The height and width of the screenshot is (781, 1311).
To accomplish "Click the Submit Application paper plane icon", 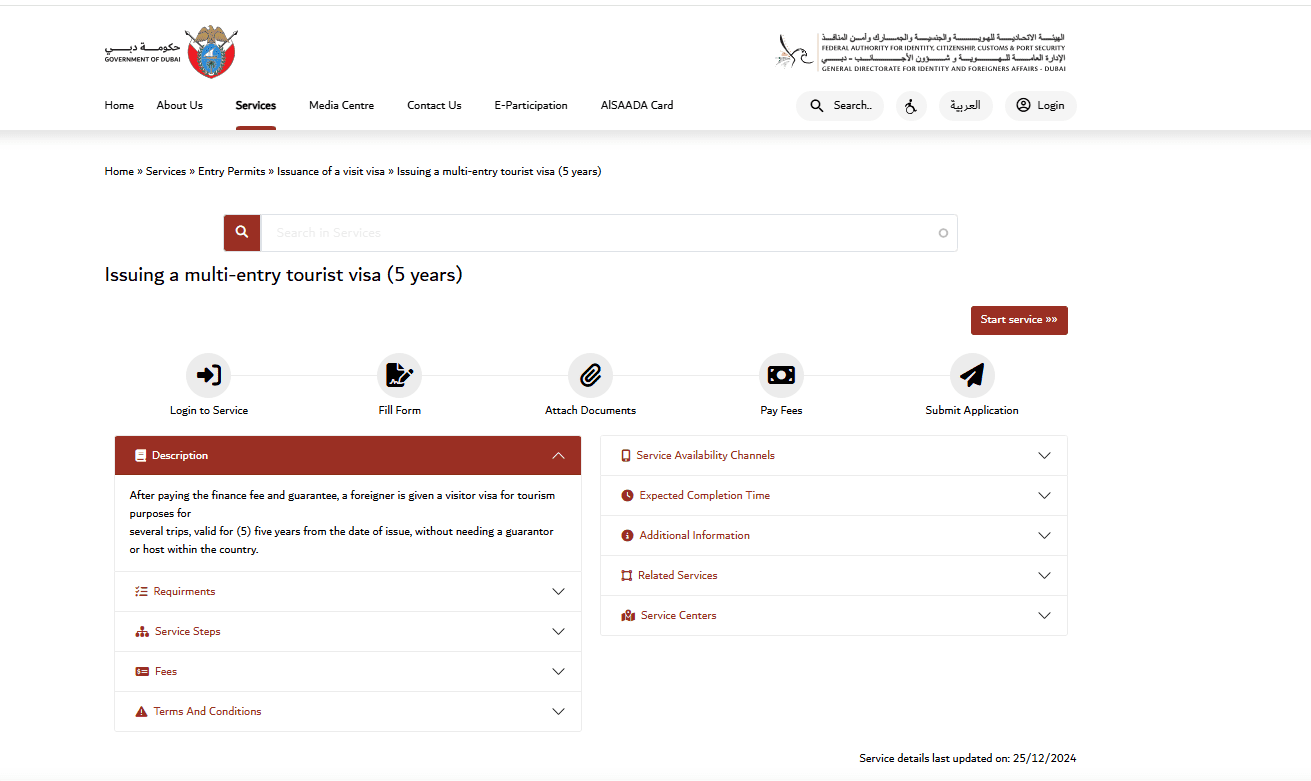I will (x=971, y=374).
